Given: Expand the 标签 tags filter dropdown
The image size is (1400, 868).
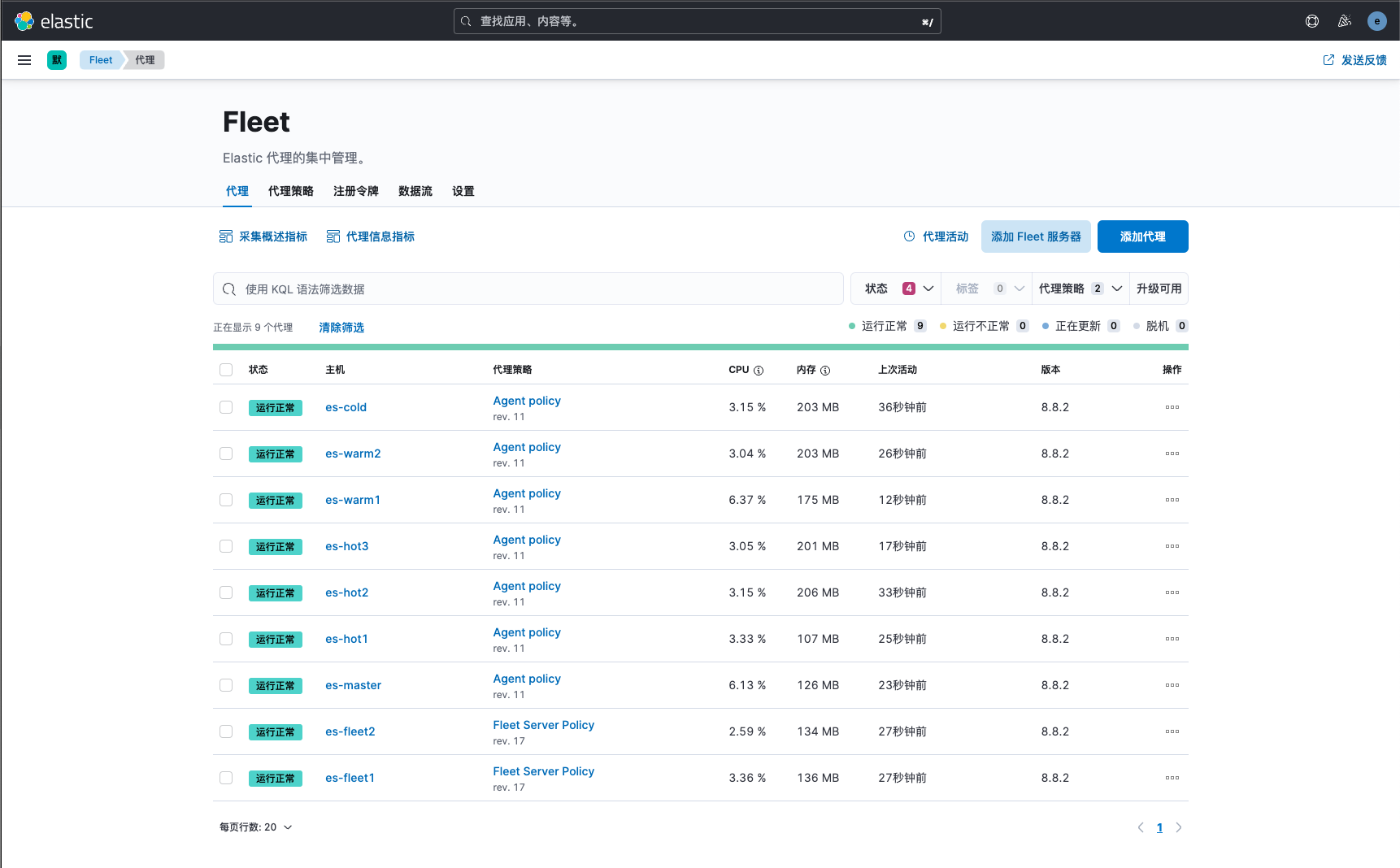Looking at the screenshot, I should (x=988, y=289).
